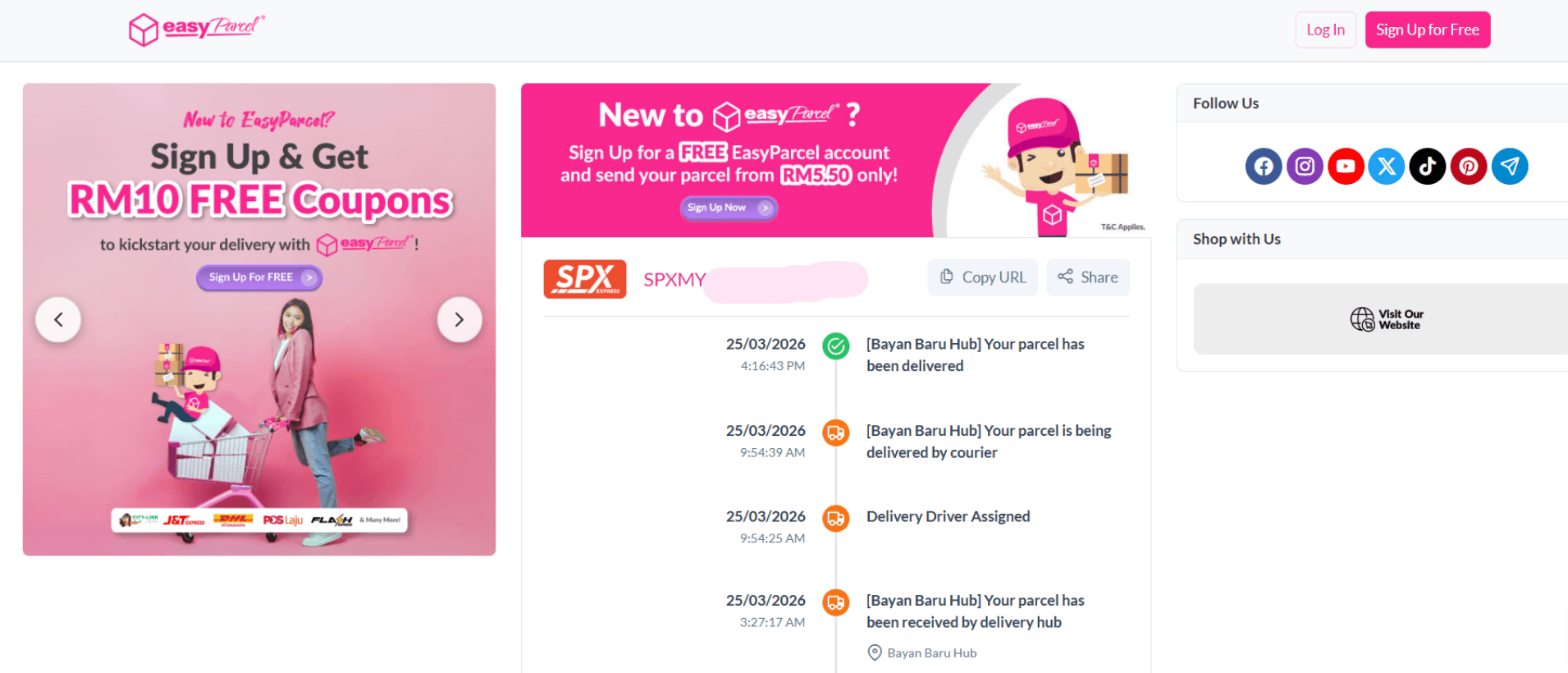The height and width of the screenshot is (673, 1568).
Task: Click the Shop with Us heading
Action: point(1237,239)
